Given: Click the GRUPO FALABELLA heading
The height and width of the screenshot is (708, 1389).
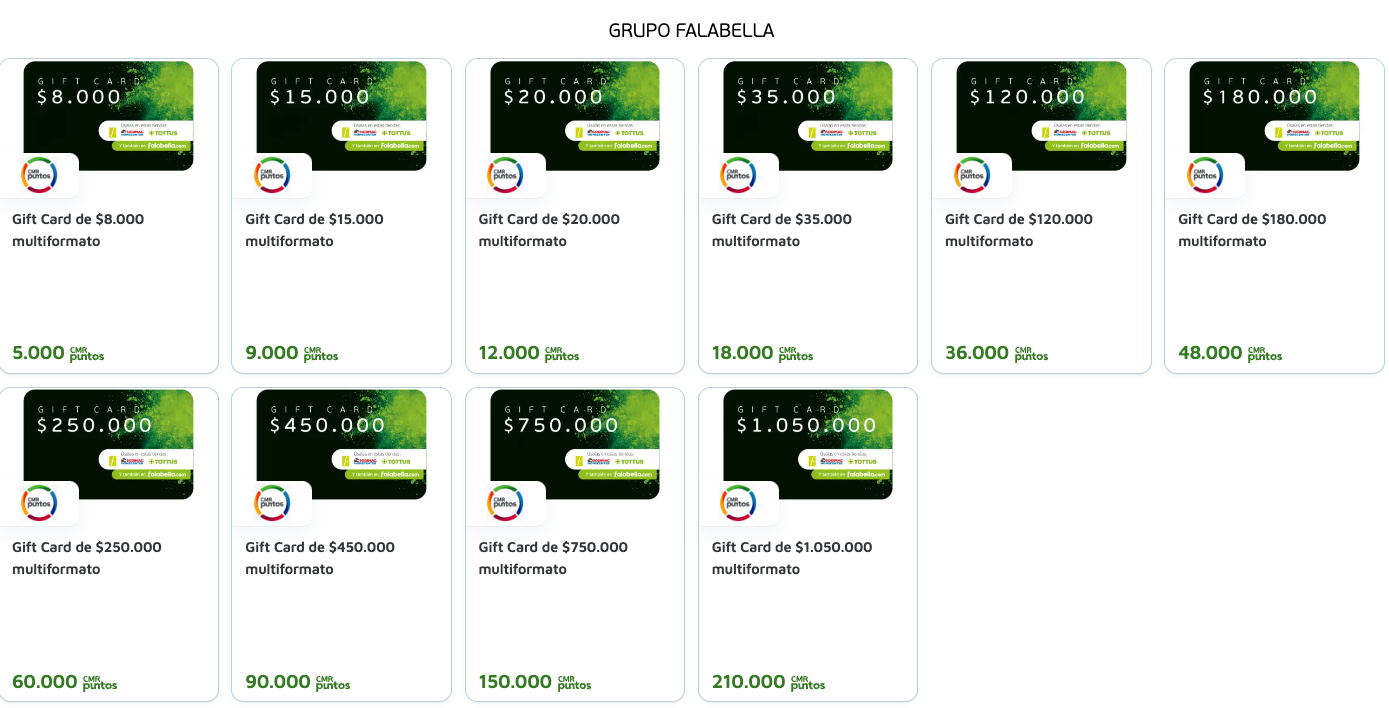Looking at the screenshot, I should (691, 31).
